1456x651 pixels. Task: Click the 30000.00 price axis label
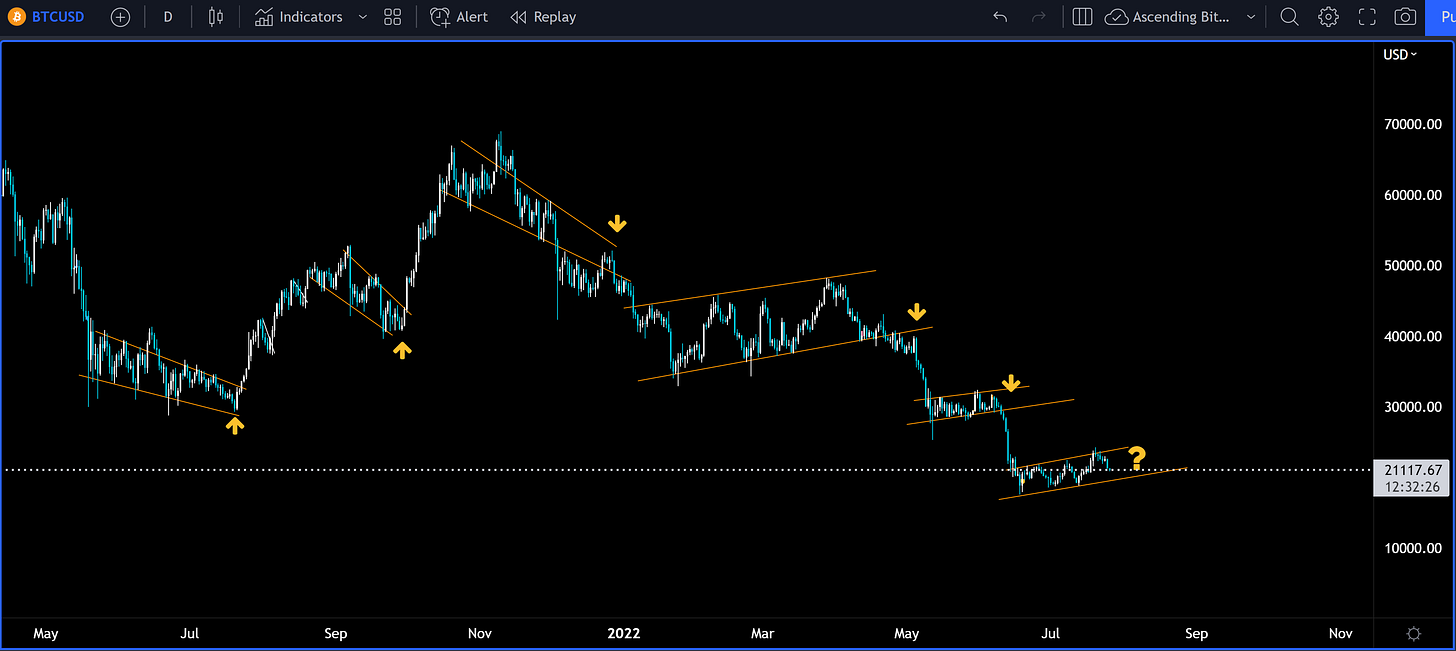[1414, 407]
